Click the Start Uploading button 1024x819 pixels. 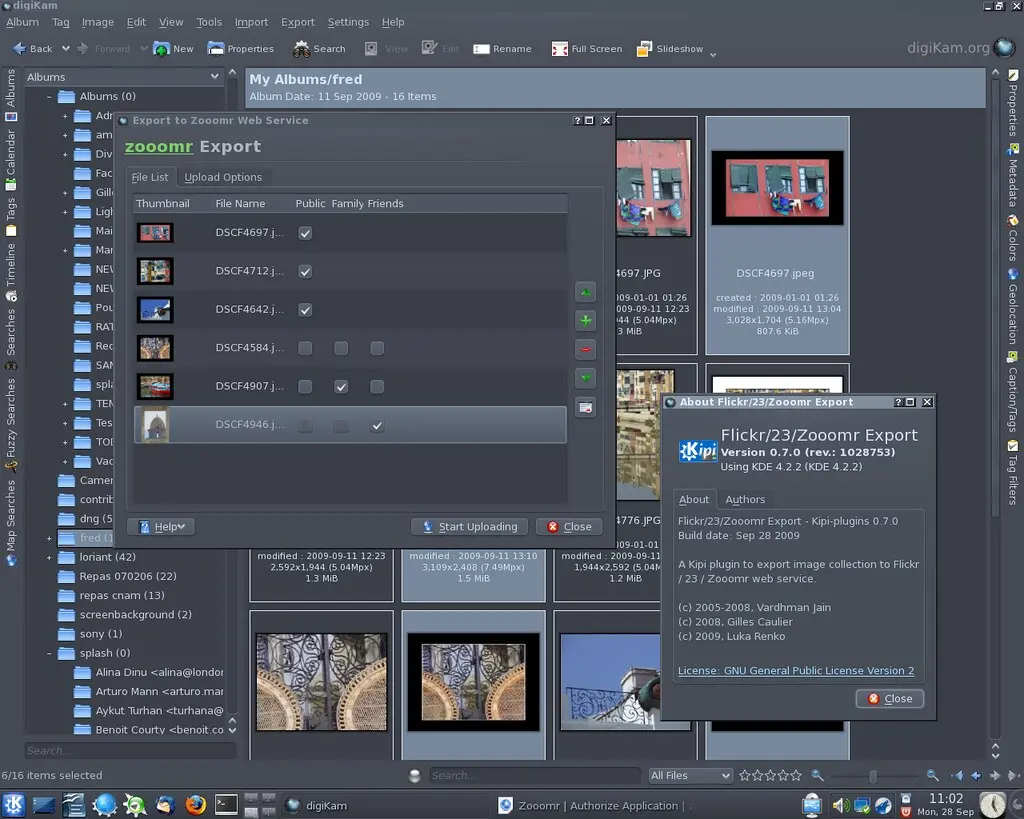point(469,526)
